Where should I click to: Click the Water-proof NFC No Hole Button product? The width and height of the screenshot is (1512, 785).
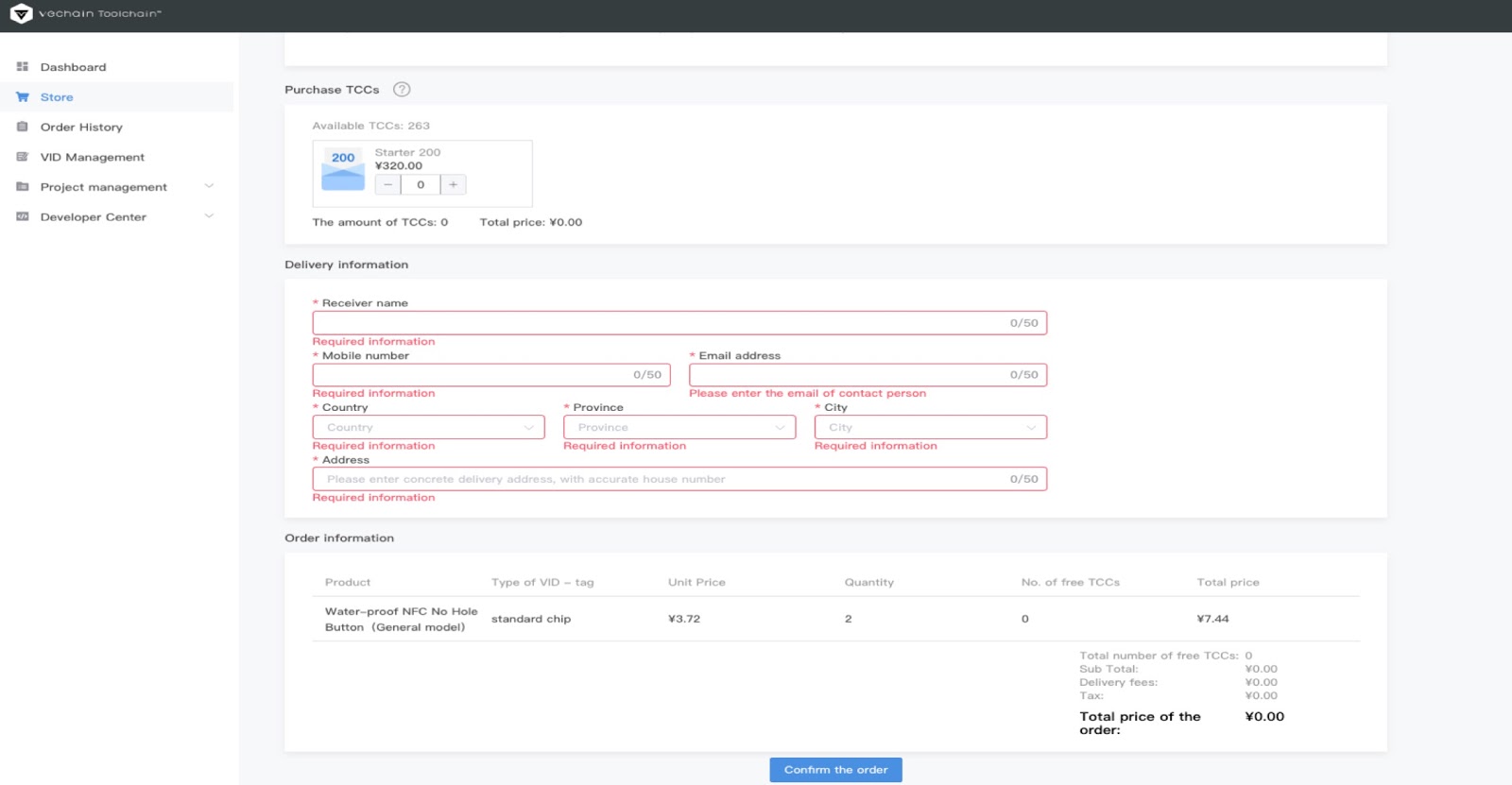402,620
